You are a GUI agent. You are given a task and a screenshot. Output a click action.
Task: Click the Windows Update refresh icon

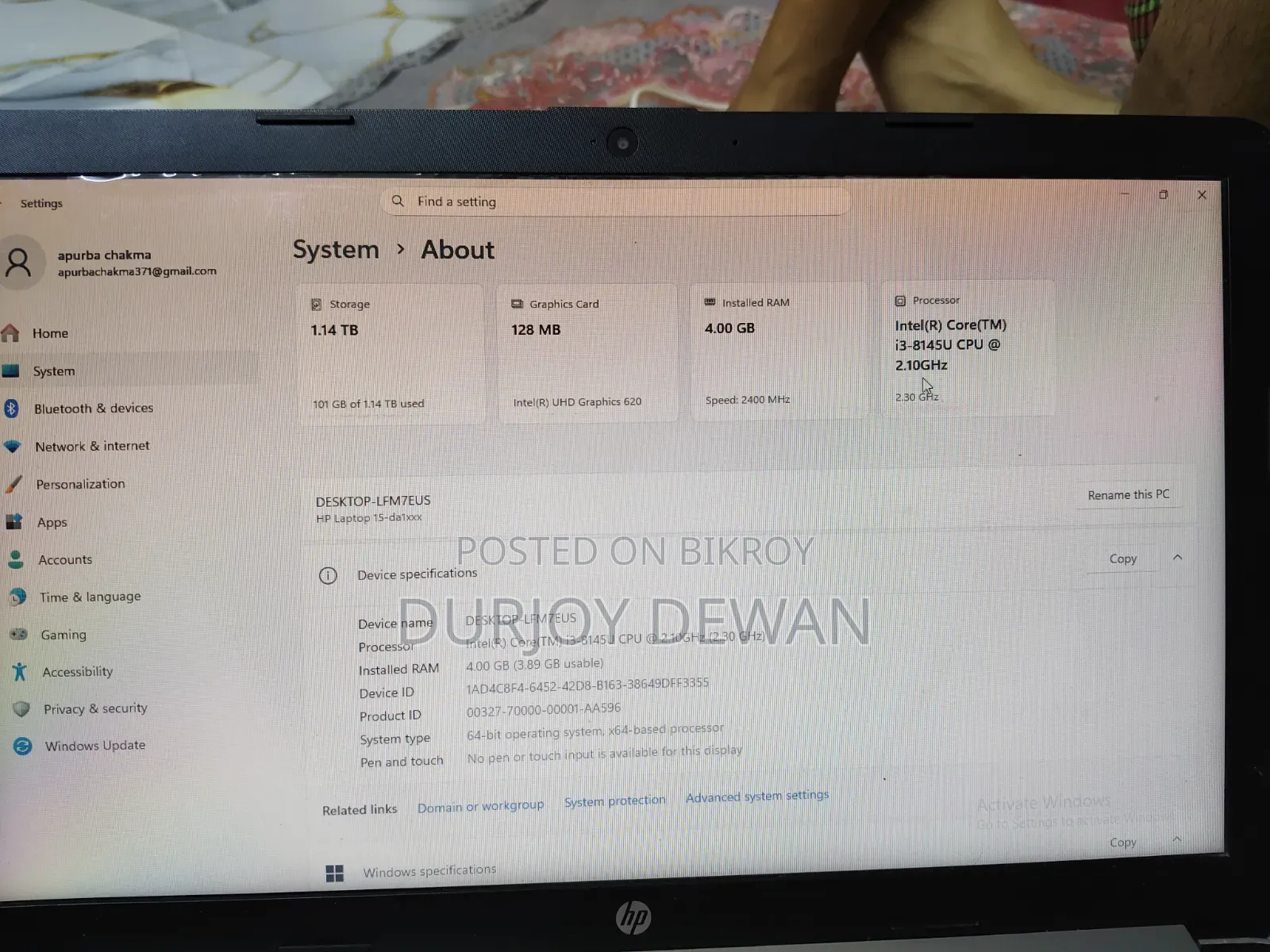(23, 746)
